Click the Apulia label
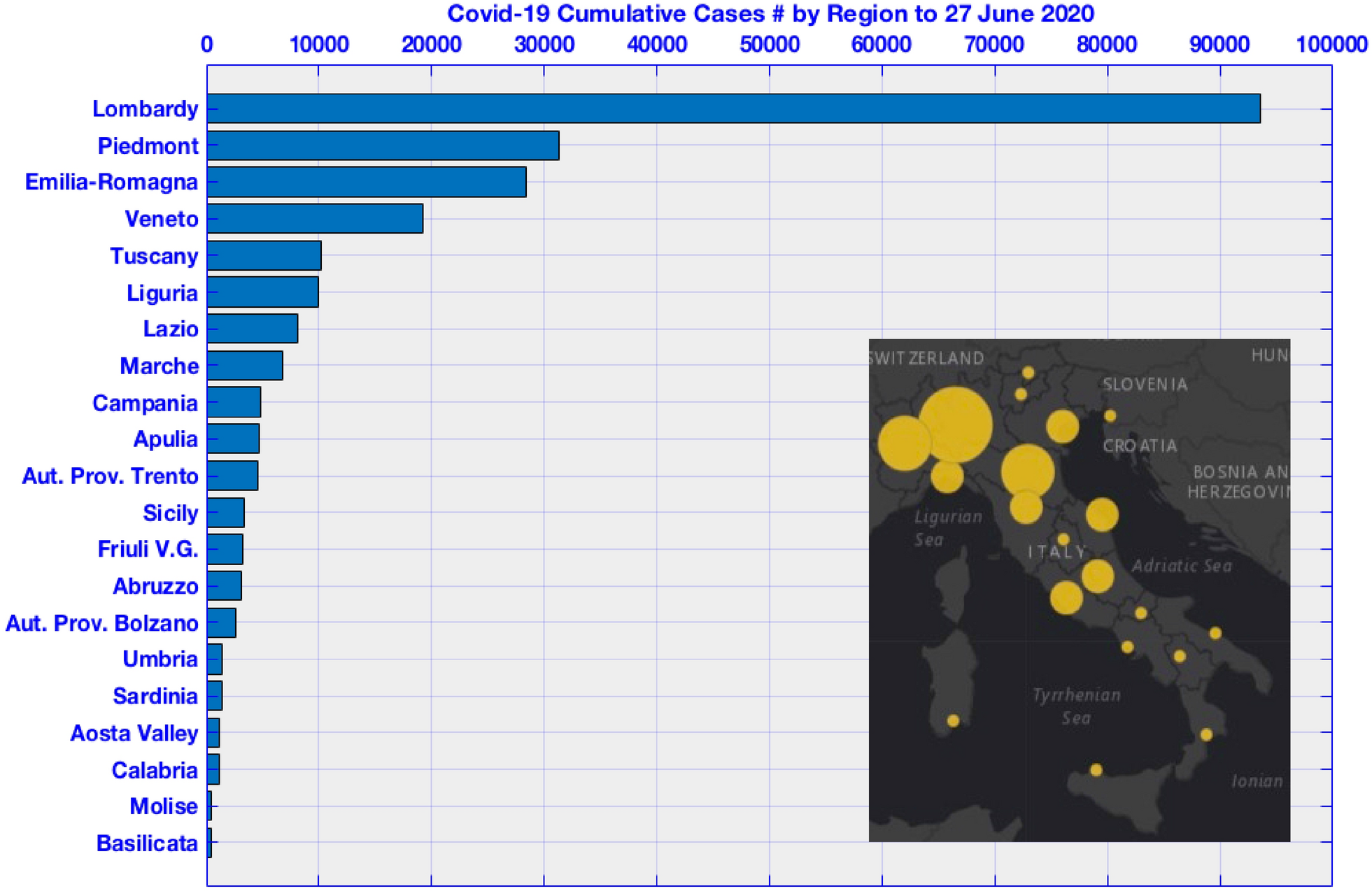The height and width of the screenshot is (891, 1372). (166, 440)
